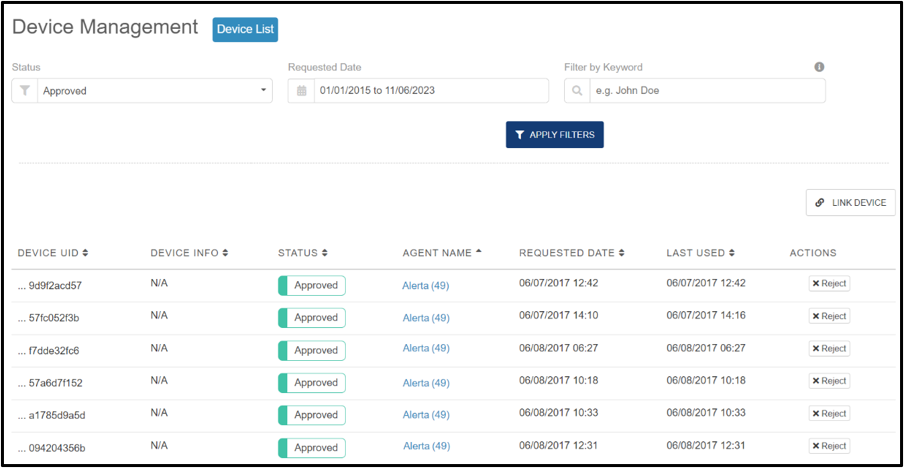Sort by Device UID column arrows
904x468 pixels.
pyautogui.click(x=85, y=253)
